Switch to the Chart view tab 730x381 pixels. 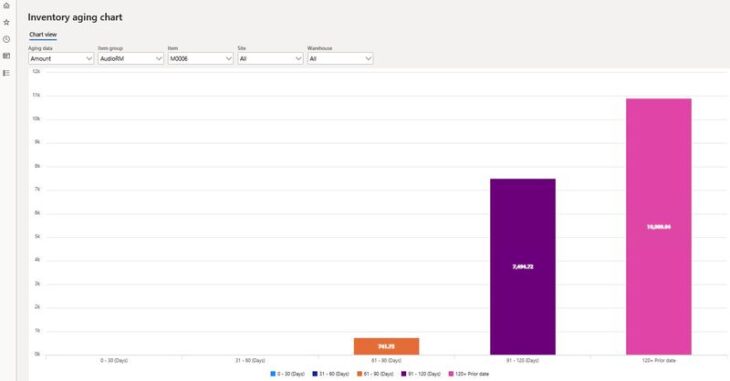tap(43, 34)
